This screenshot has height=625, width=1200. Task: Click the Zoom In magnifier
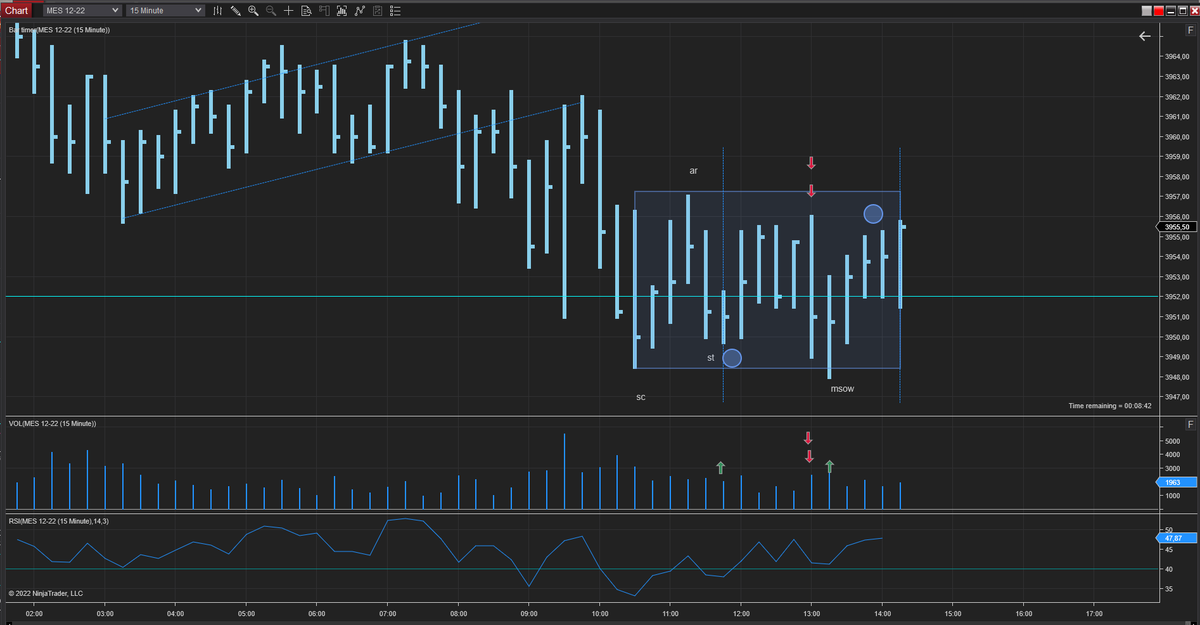tap(253, 11)
